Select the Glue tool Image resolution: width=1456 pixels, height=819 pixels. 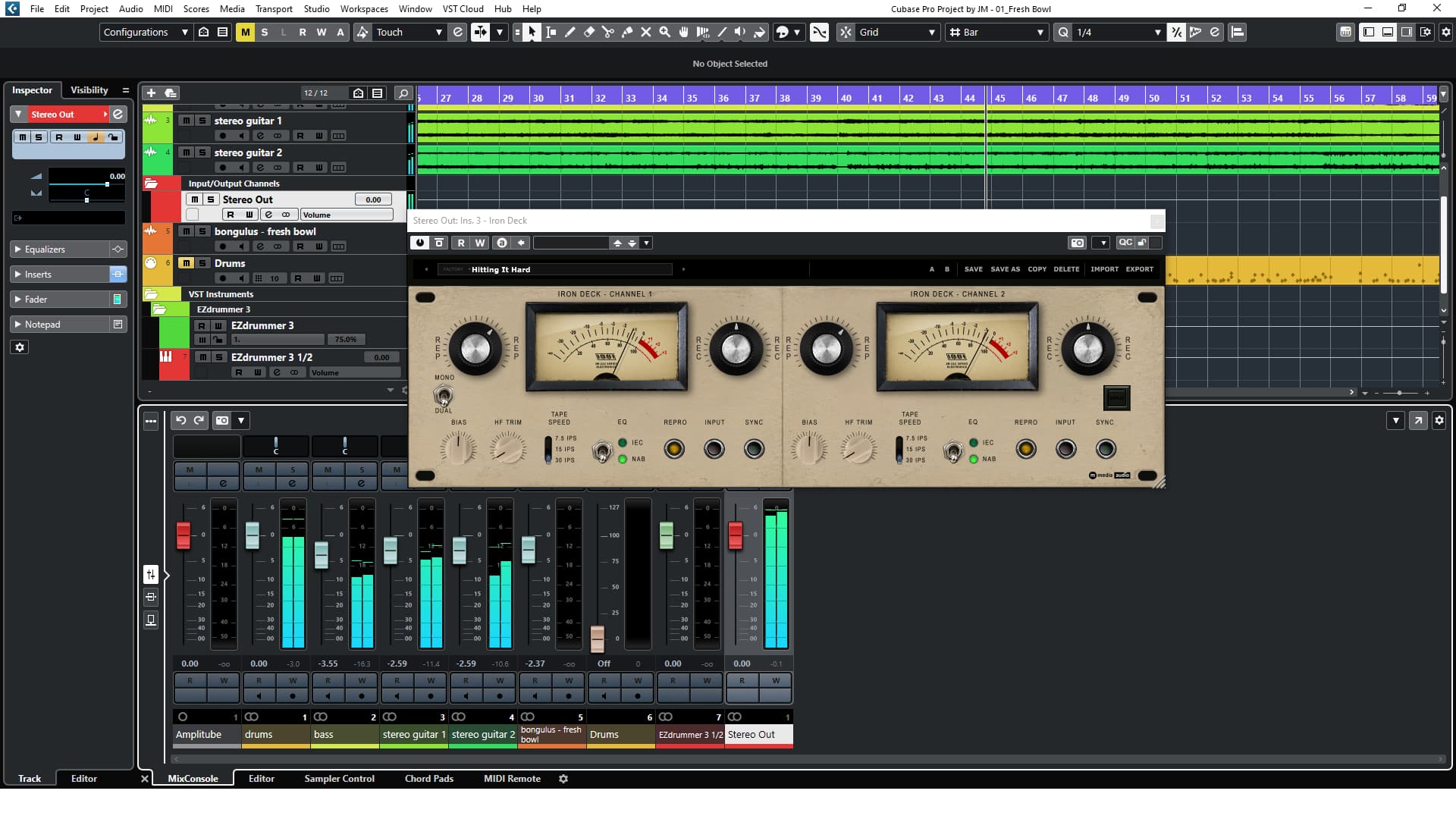click(x=627, y=32)
